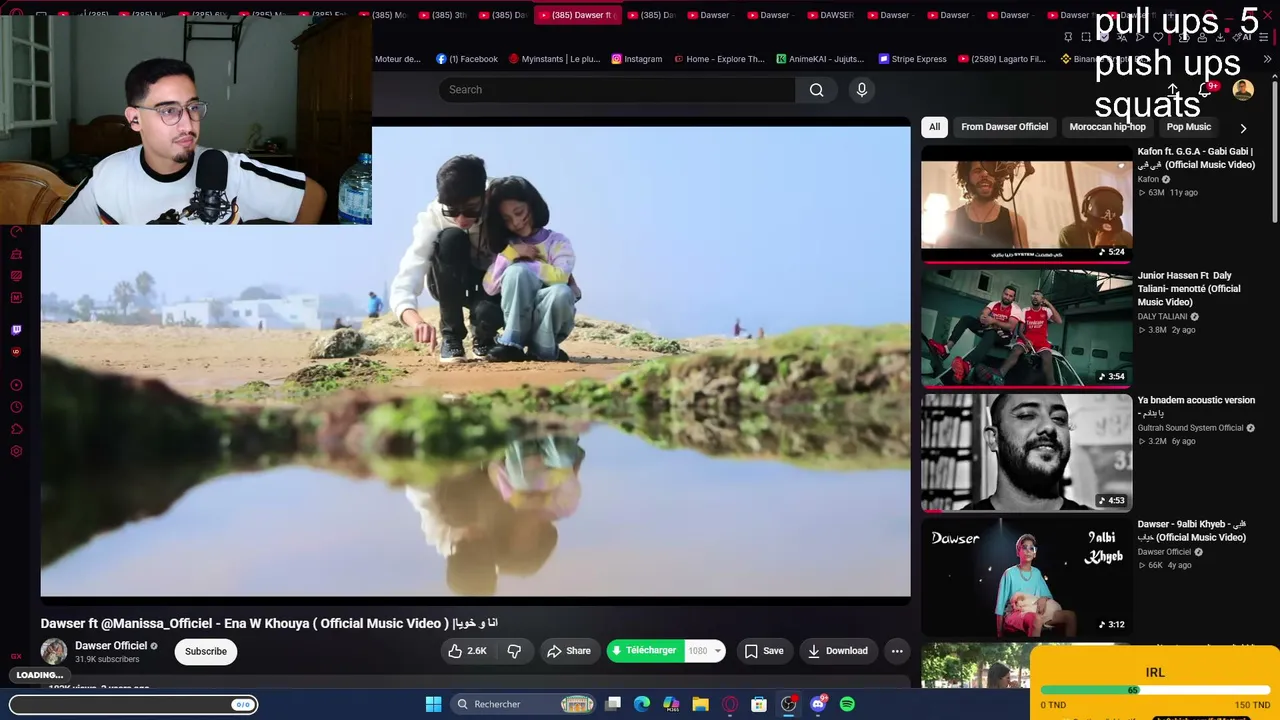The height and width of the screenshot is (720, 1280).
Task: Open the Lagarto Fil bookmark
Action: tap(1002, 59)
